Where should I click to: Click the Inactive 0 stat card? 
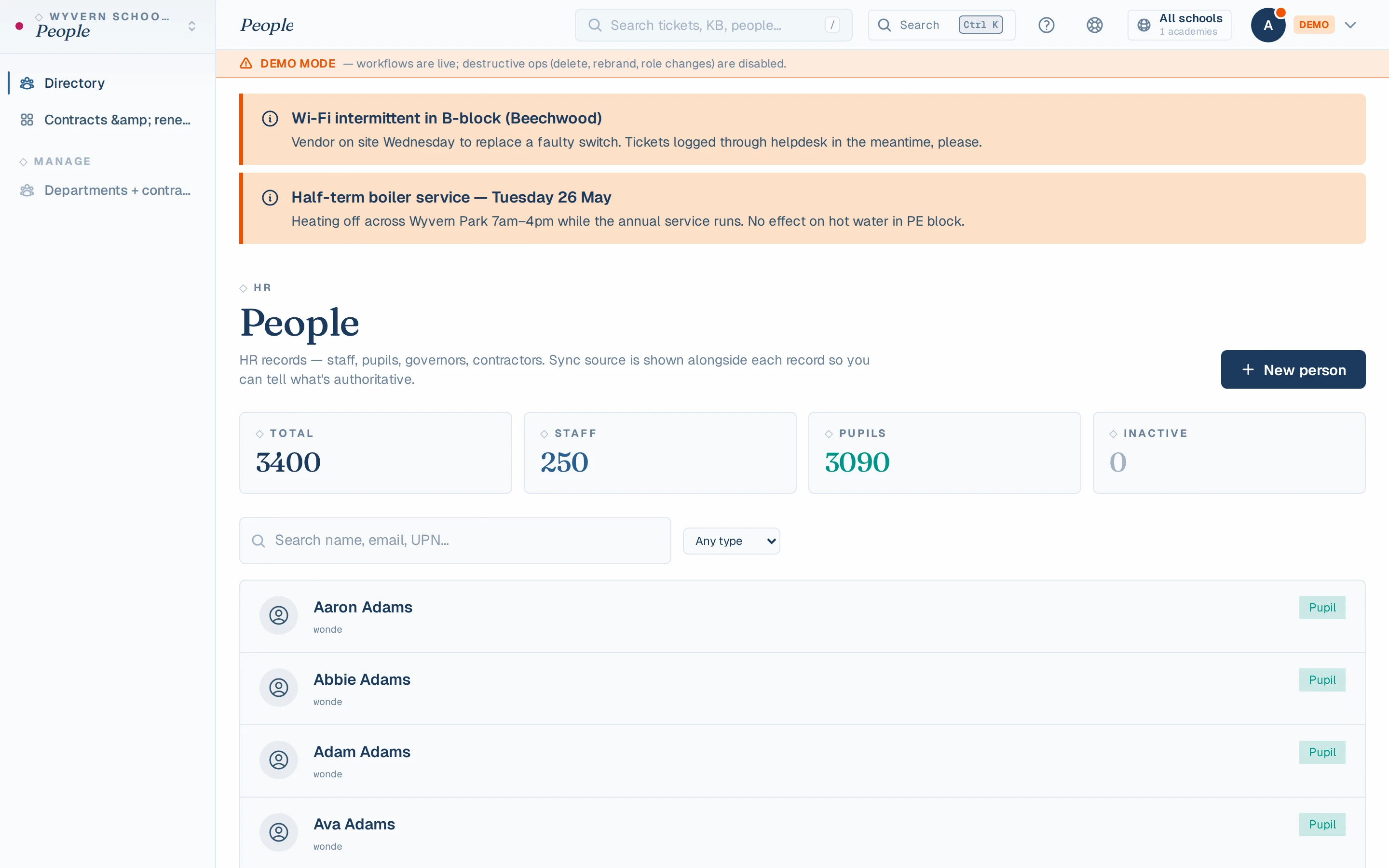point(1229,453)
